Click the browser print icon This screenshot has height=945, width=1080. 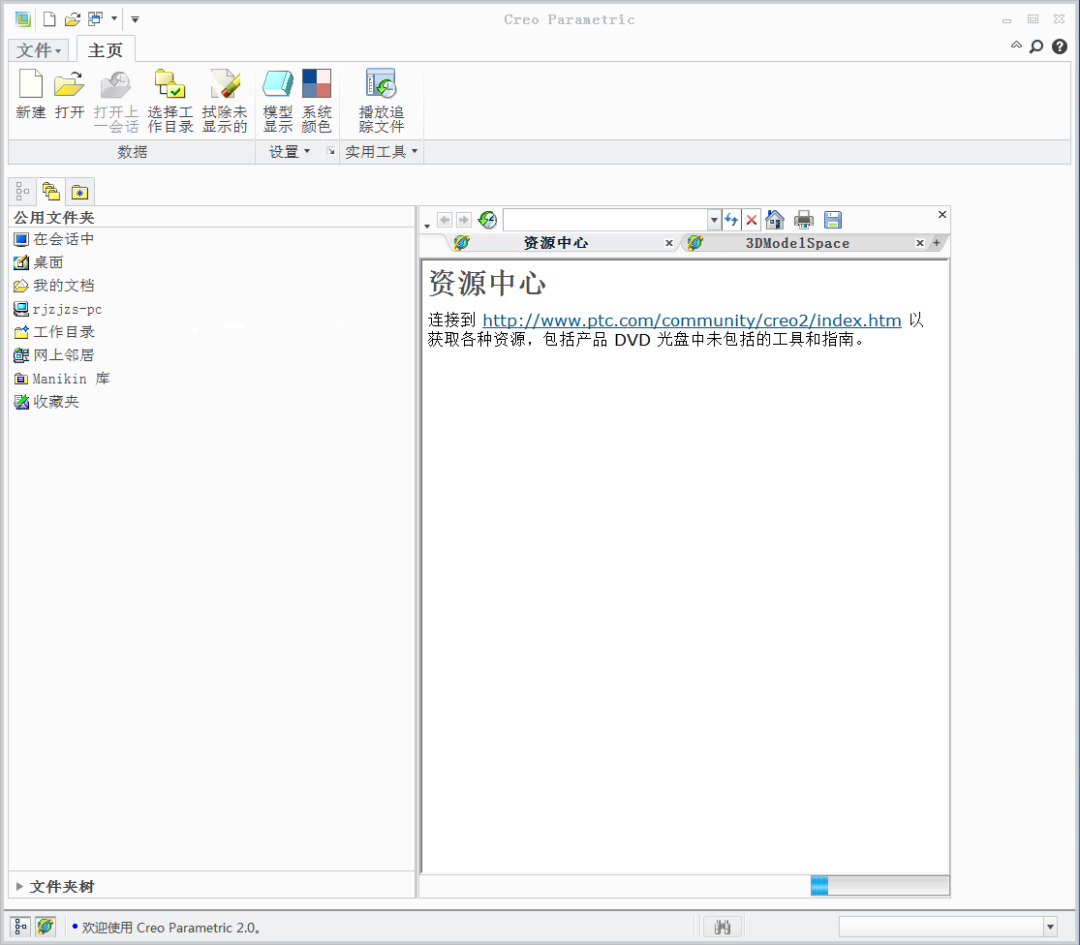[x=803, y=220]
